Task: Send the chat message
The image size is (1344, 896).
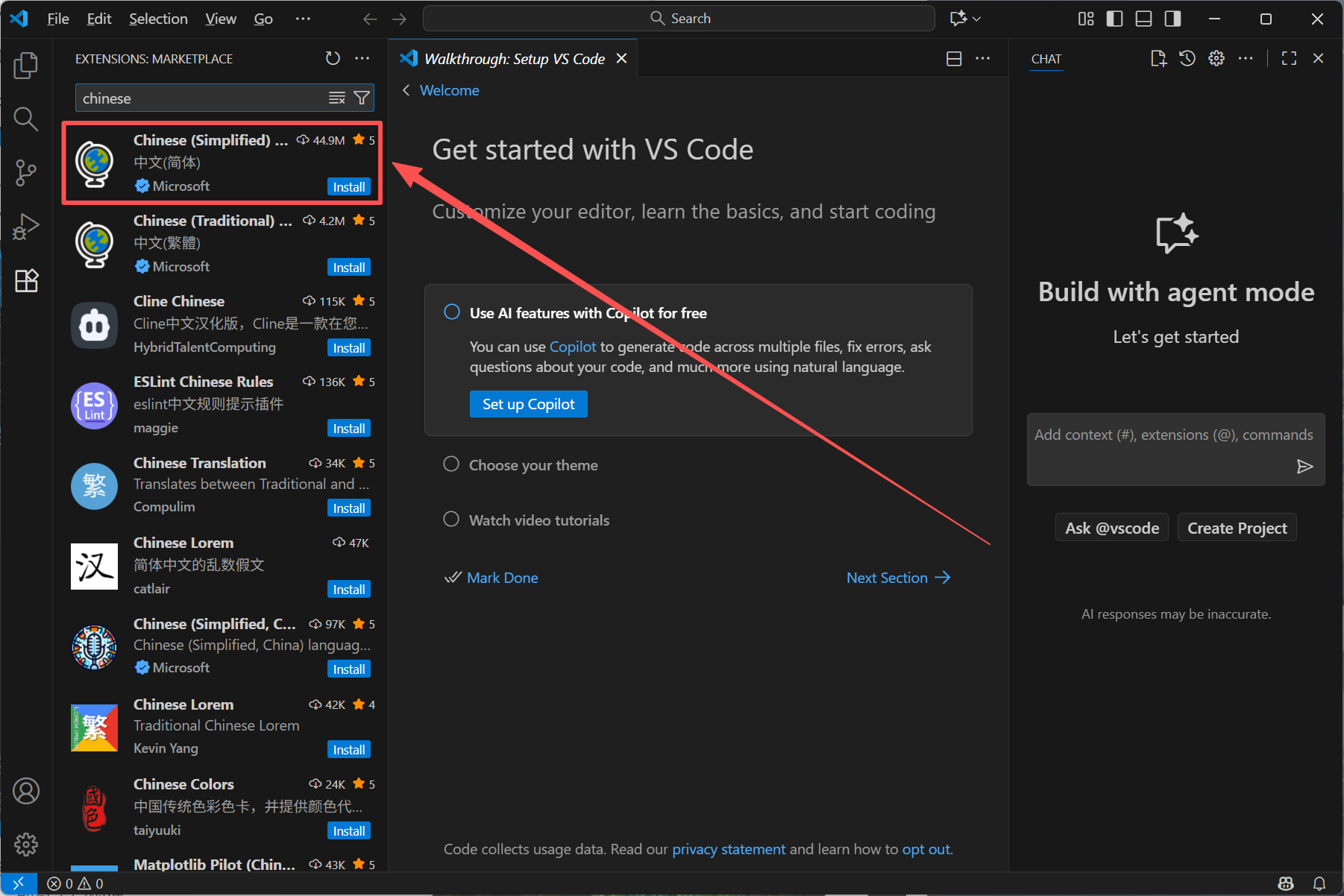Action: pos(1304,467)
